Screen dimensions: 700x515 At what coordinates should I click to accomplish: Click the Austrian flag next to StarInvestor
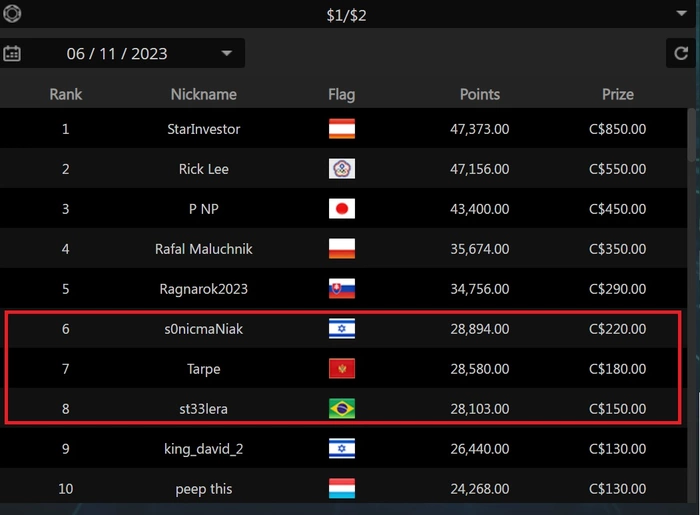[x=342, y=129]
